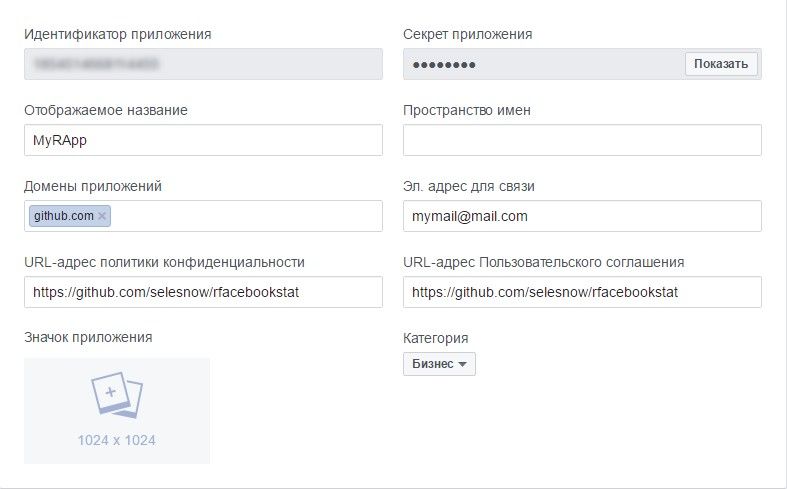Click the Категория label
This screenshot has height=489, width=787.
(x=435, y=338)
